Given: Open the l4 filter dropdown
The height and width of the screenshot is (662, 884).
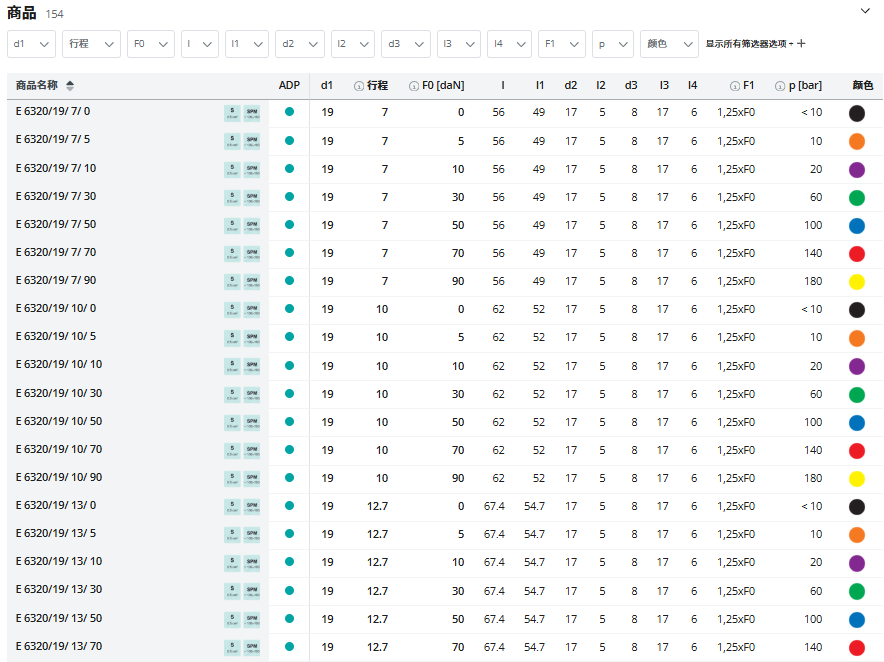Looking at the screenshot, I should 509,44.
